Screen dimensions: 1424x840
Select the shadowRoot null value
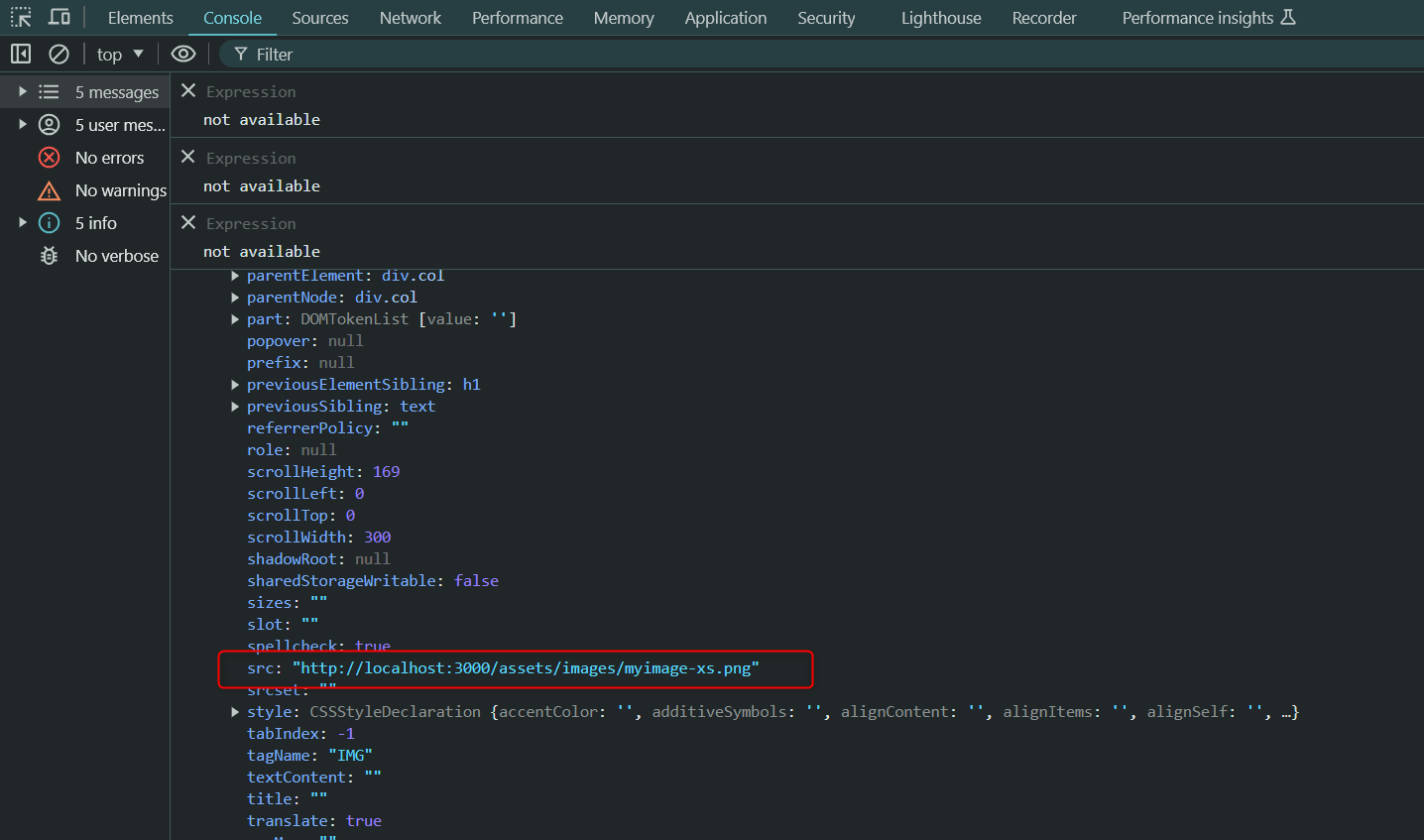pos(373,559)
